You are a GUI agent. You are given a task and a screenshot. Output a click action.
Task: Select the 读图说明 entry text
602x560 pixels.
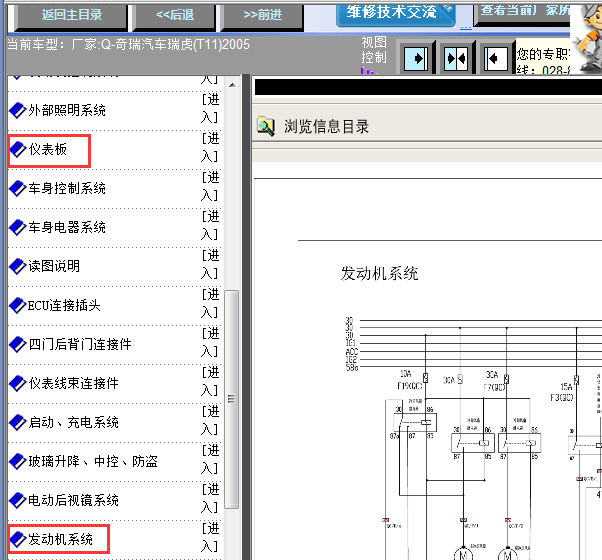pyautogui.click(x=54, y=266)
